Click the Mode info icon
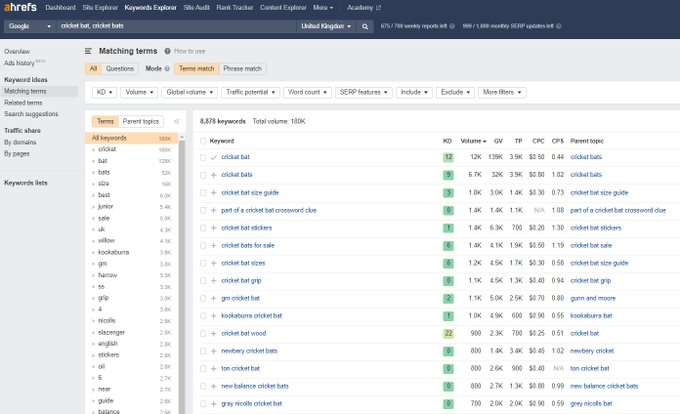680x414 pixels. click(x=167, y=69)
